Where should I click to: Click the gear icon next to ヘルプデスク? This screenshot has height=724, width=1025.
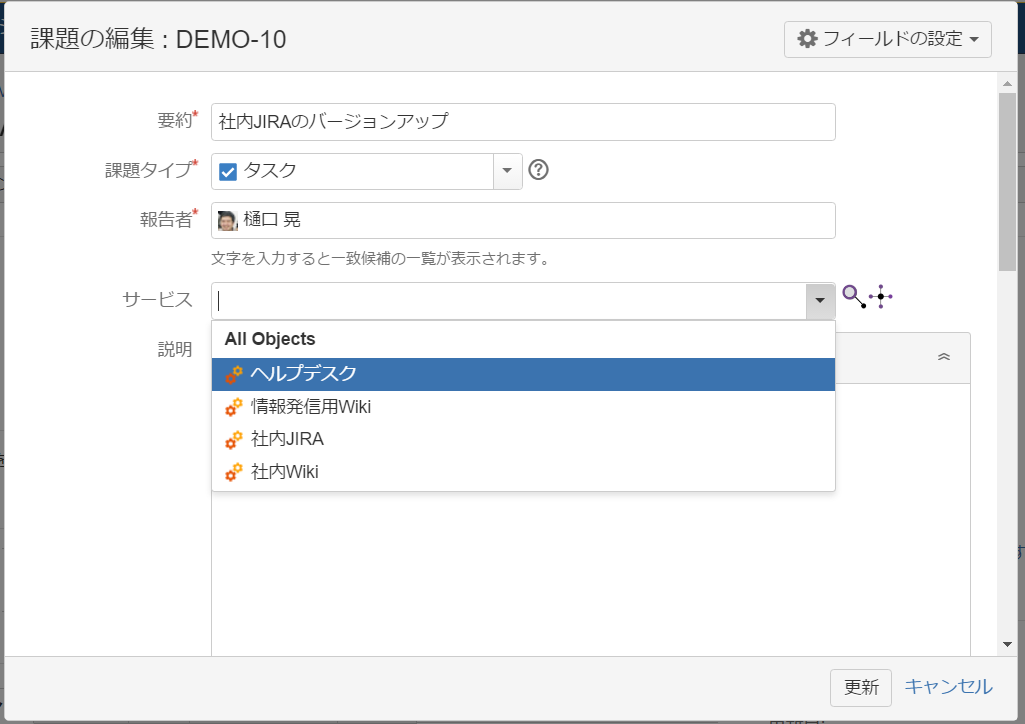coord(233,374)
